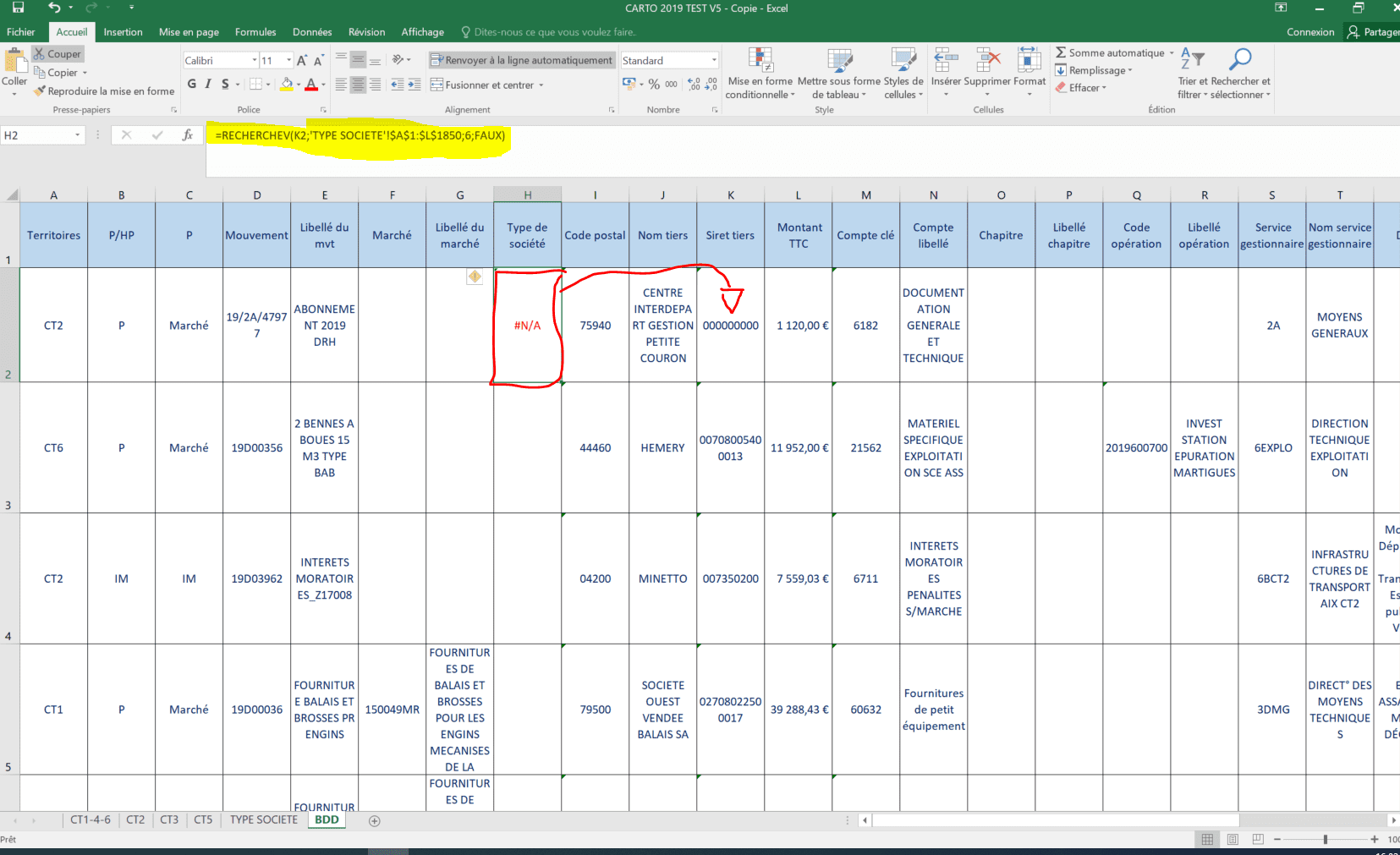Add a new sheet with plus icon
The width and height of the screenshot is (1400, 855).
click(x=375, y=820)
